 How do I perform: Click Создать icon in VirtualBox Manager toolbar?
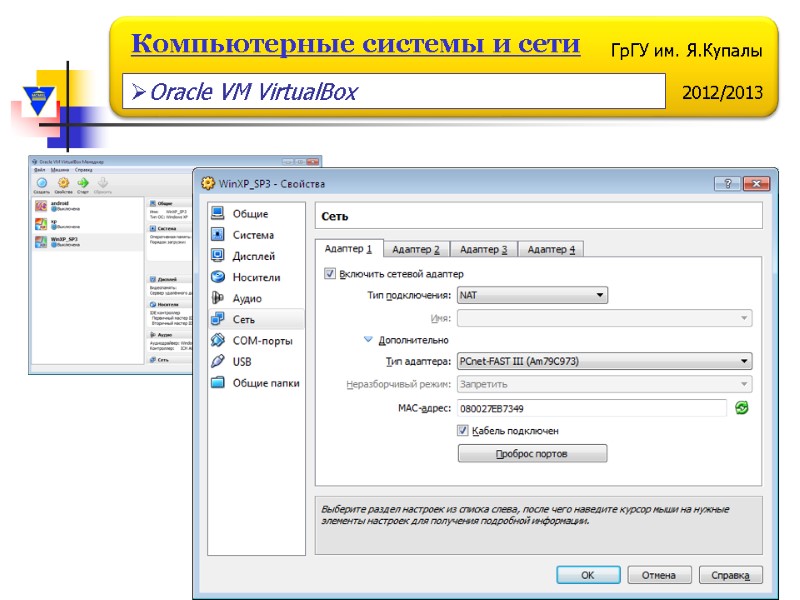point(42,183)
